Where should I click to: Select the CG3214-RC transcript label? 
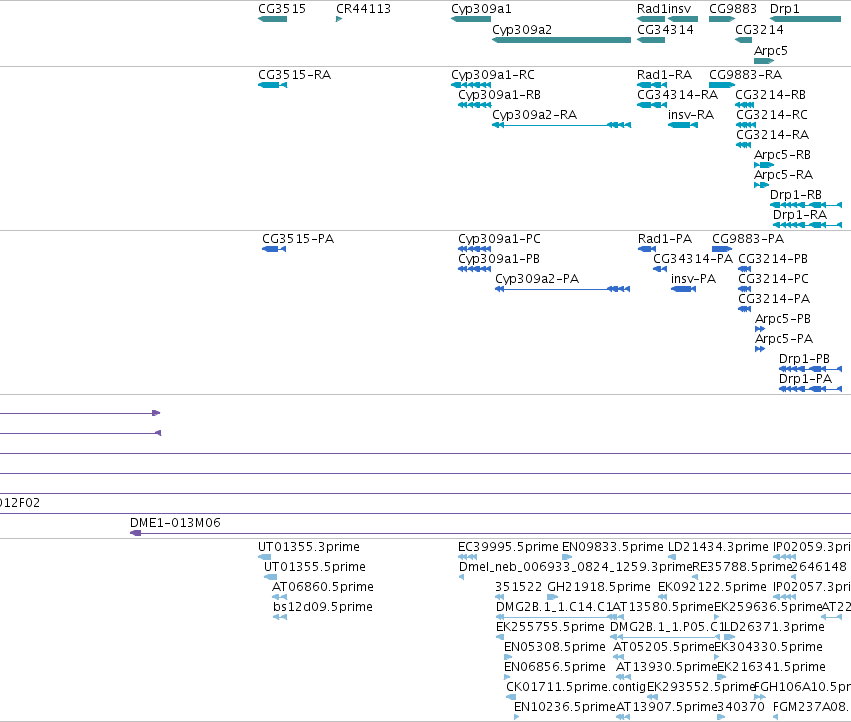point(772,115)
